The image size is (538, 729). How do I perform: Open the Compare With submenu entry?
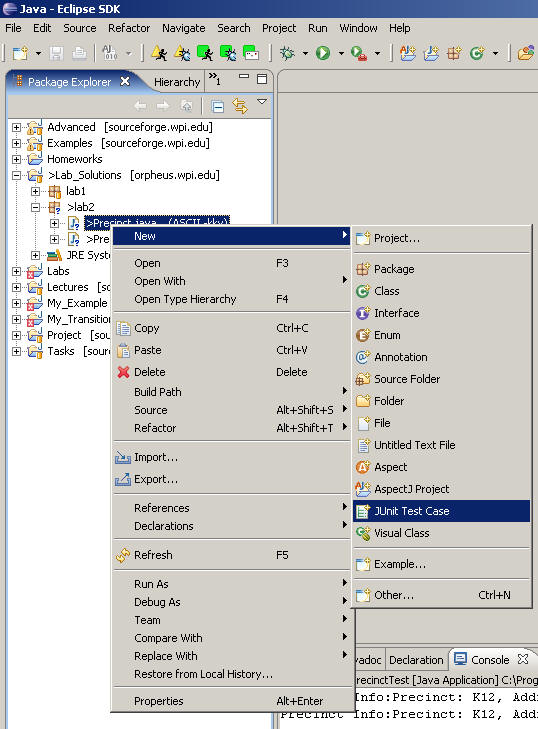[231, 638]
